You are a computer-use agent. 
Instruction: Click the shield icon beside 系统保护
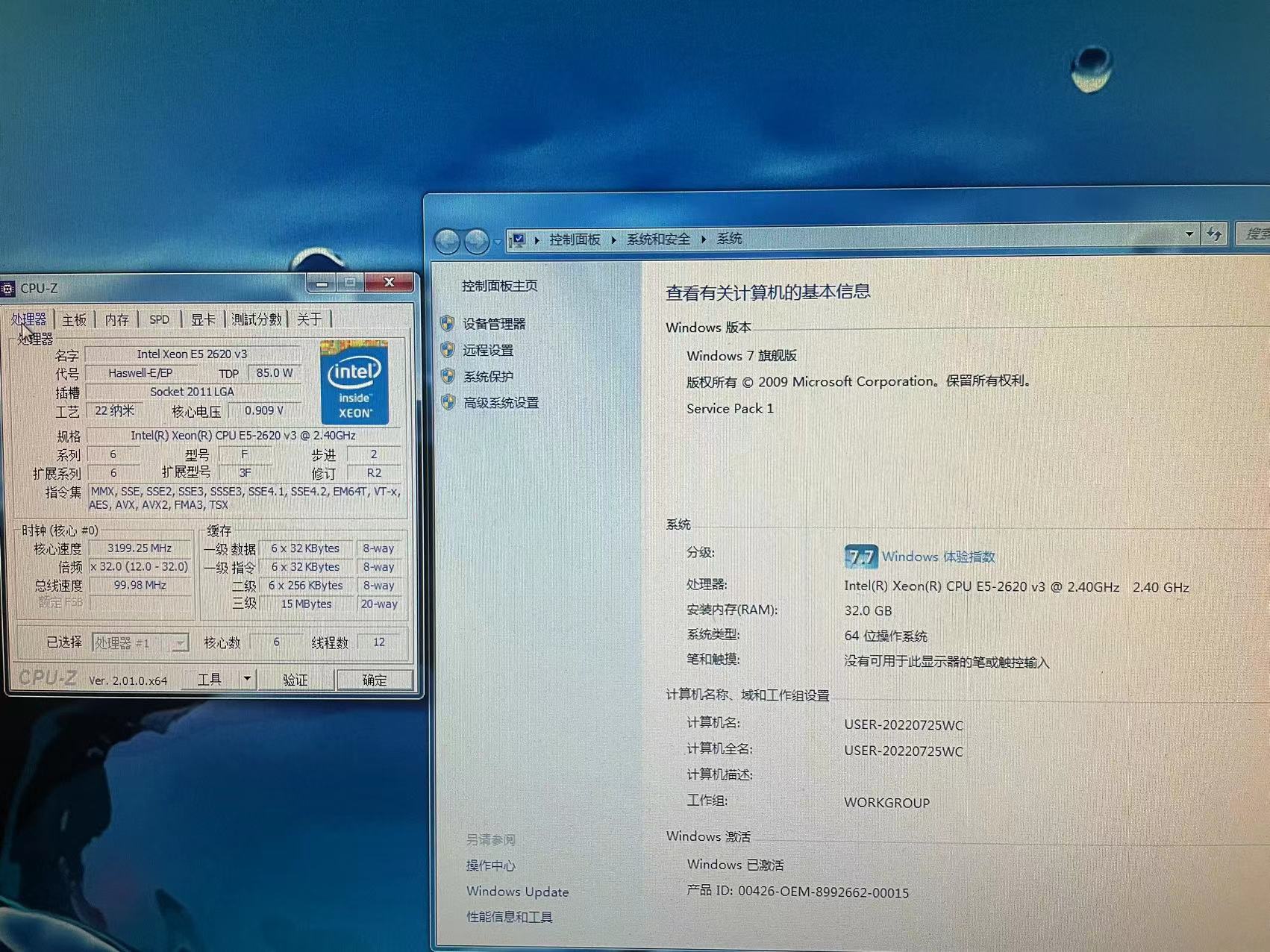448,376
